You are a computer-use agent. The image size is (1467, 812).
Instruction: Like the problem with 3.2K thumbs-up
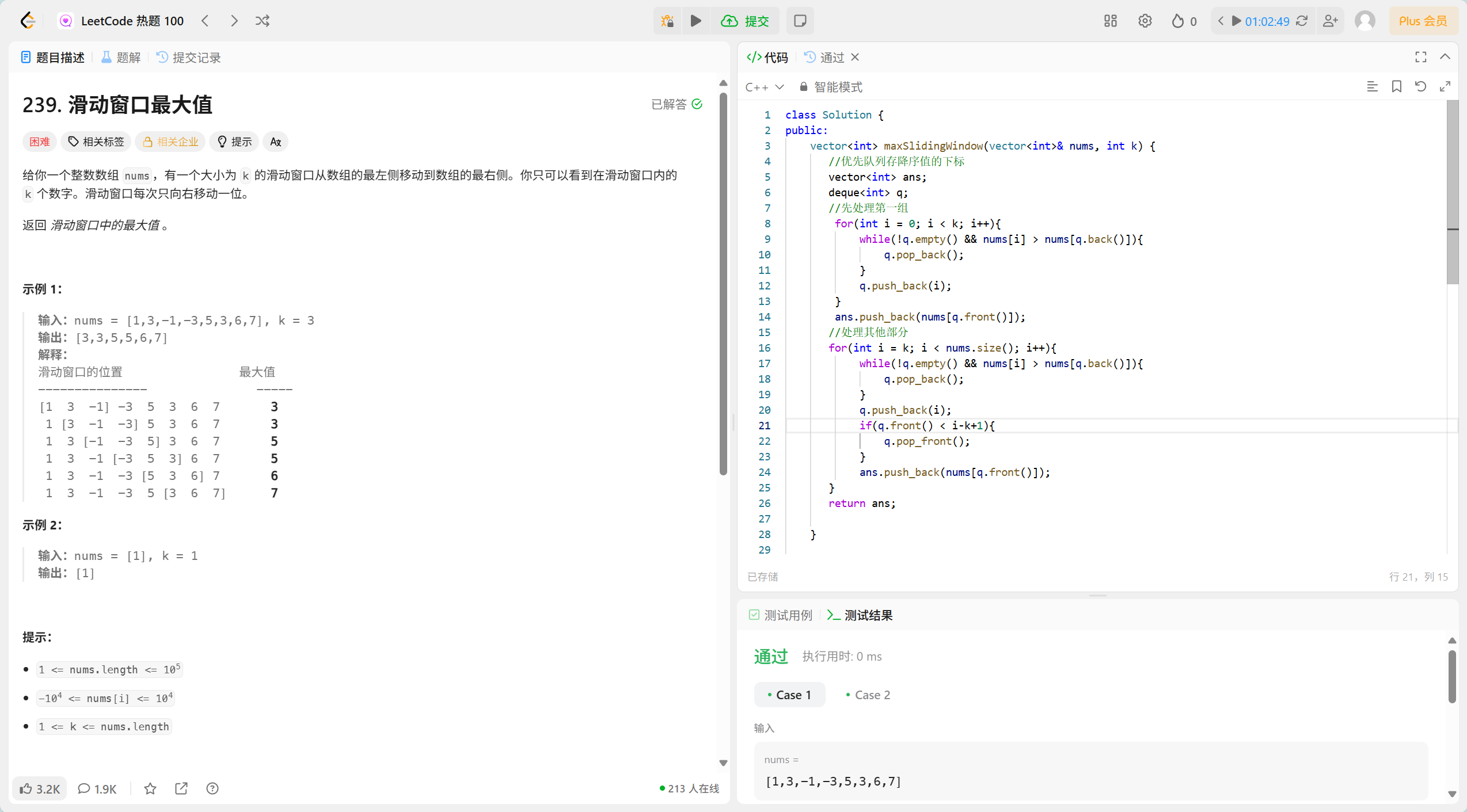click(40, 788)
